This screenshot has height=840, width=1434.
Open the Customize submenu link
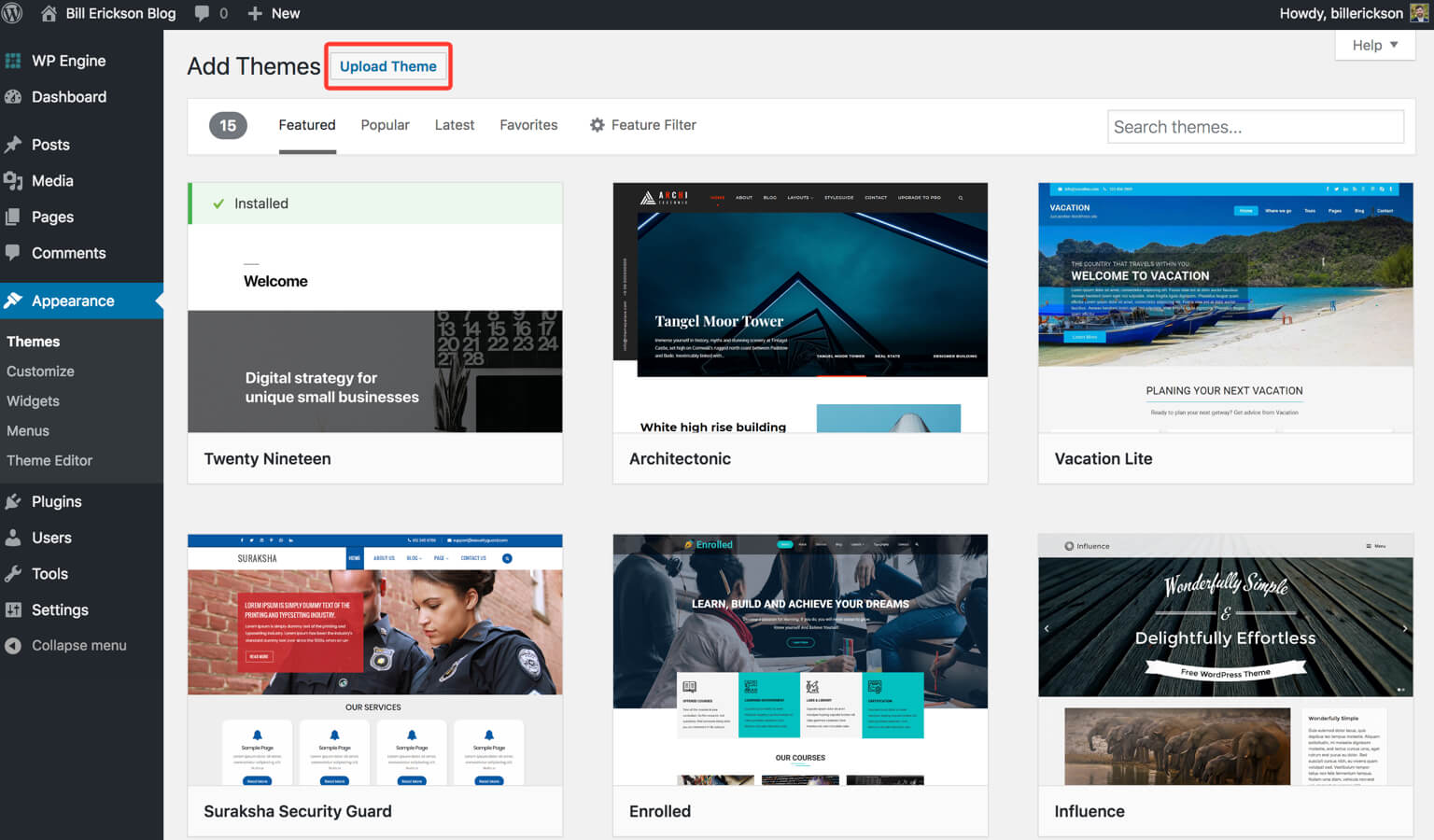[40, 371]
